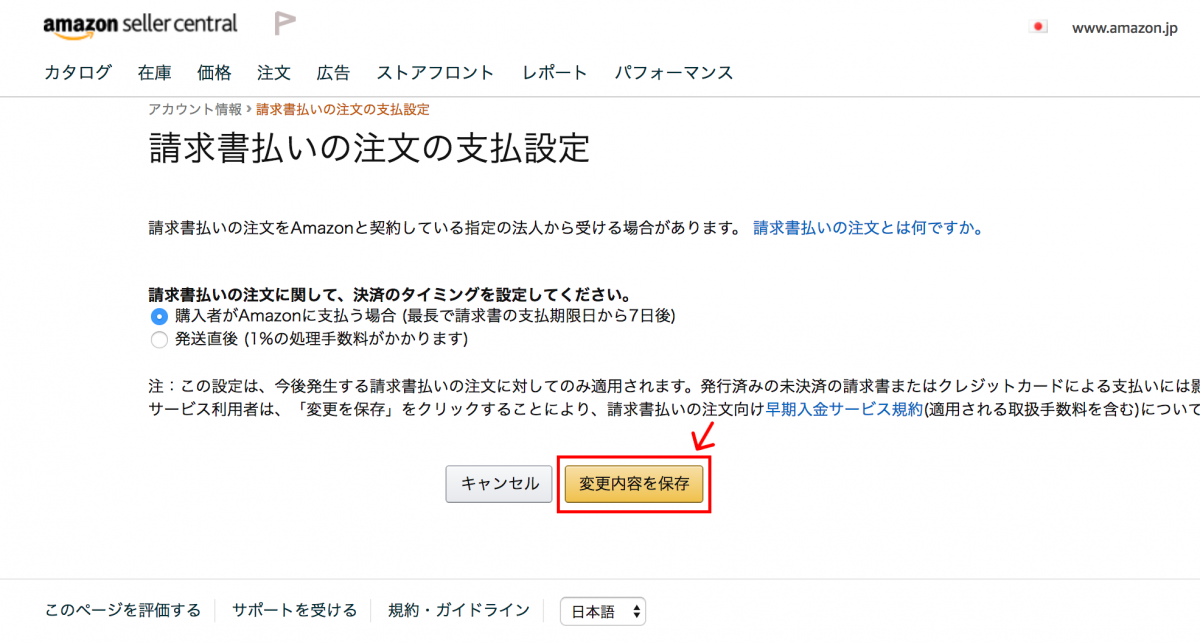Go to アカウント情報 breadcrumb

click(x=195, y=109)
